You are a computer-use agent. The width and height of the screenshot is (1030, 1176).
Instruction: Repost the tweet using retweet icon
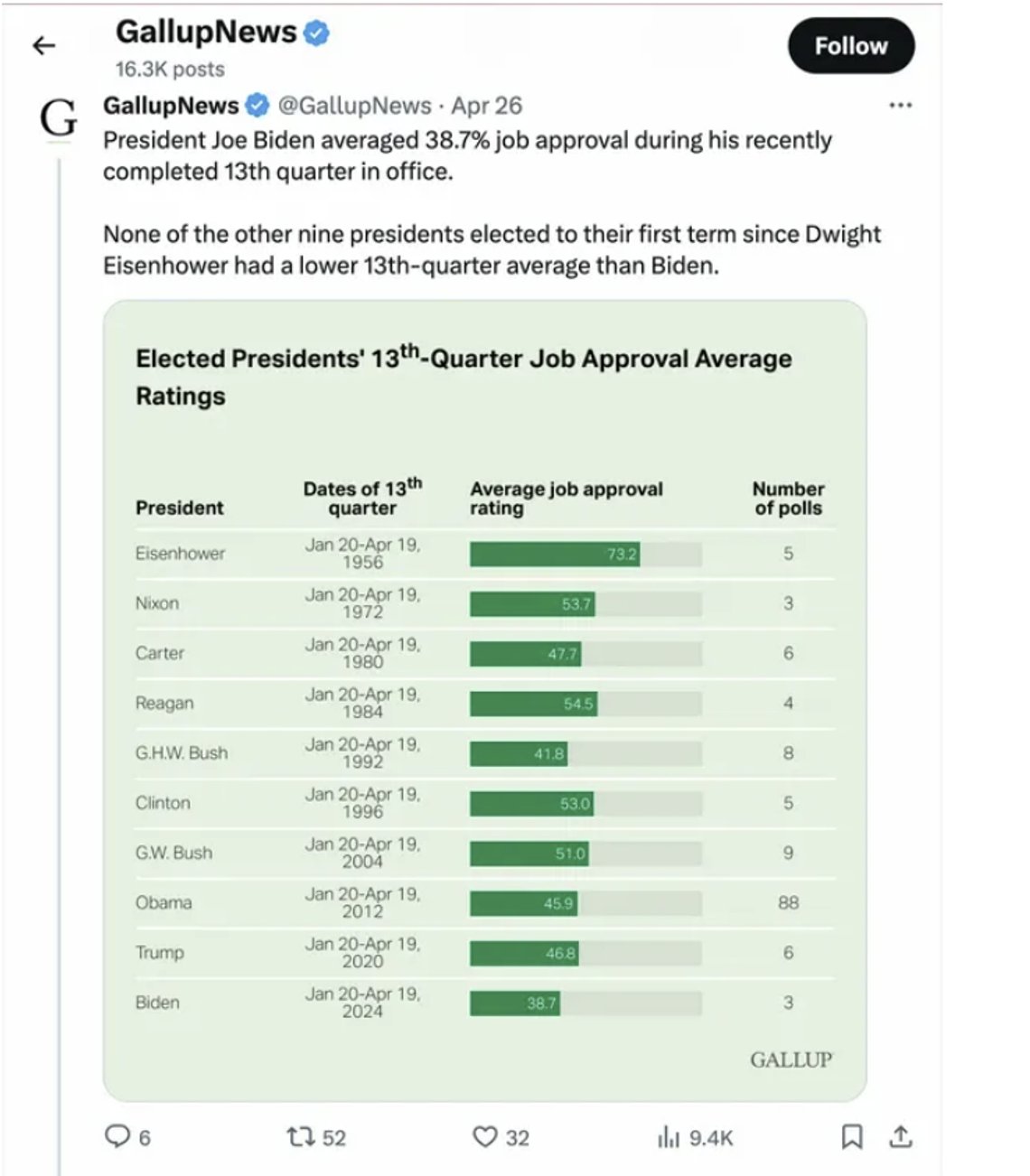click(300, 1136)
